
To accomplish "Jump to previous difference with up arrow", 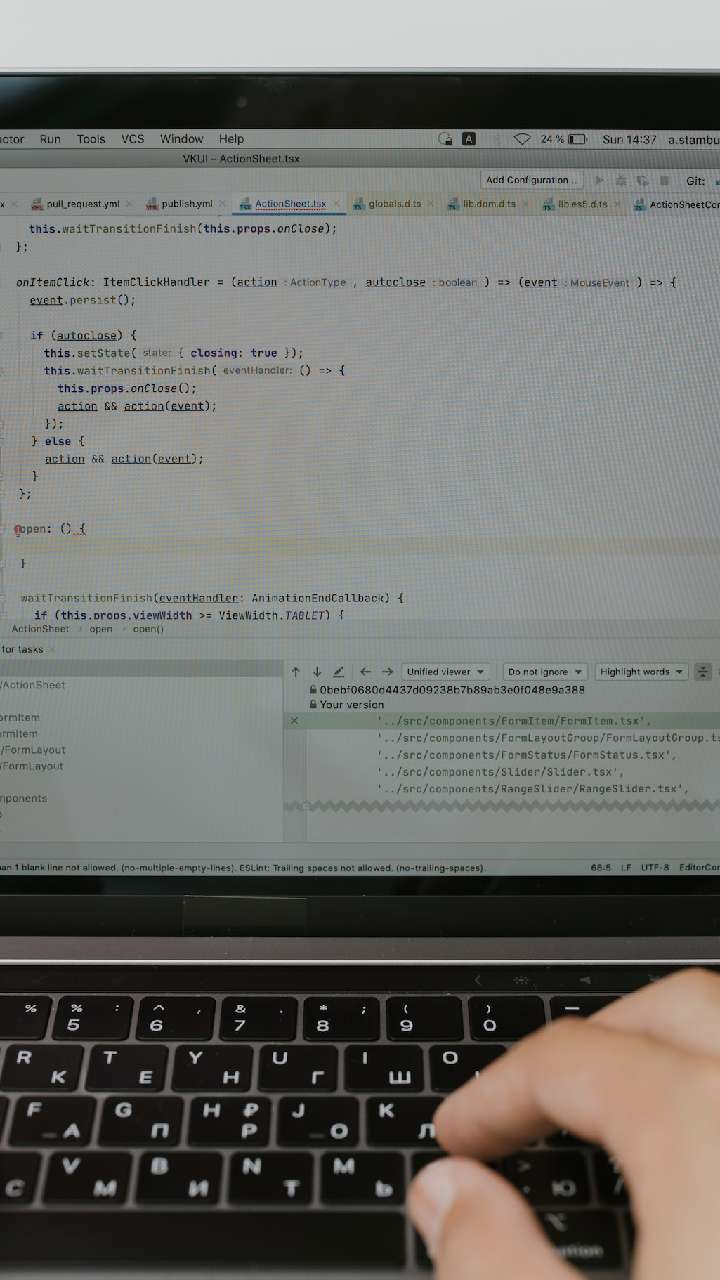I will tap(296, 672).
